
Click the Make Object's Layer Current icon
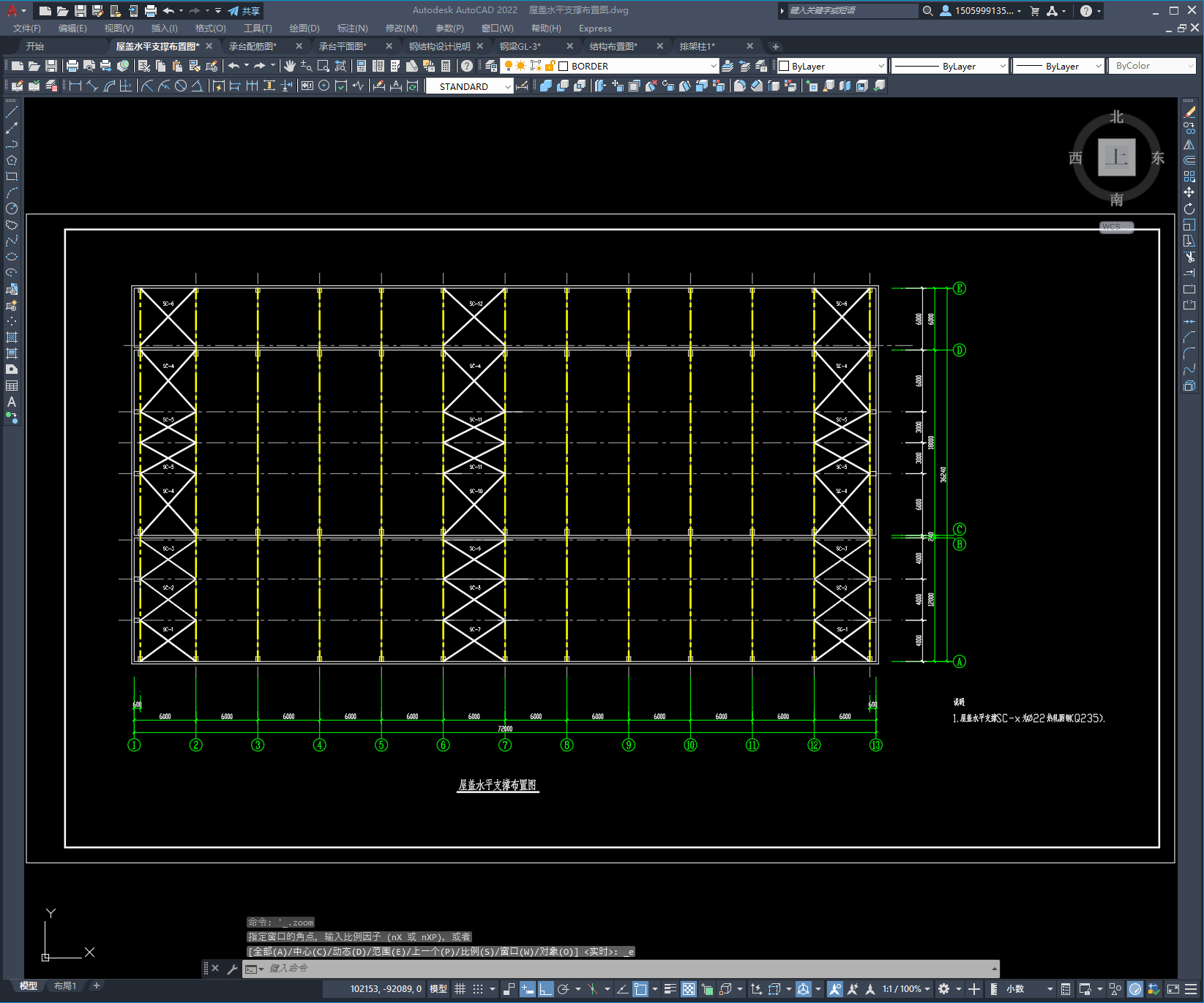(x=728, y=66)
